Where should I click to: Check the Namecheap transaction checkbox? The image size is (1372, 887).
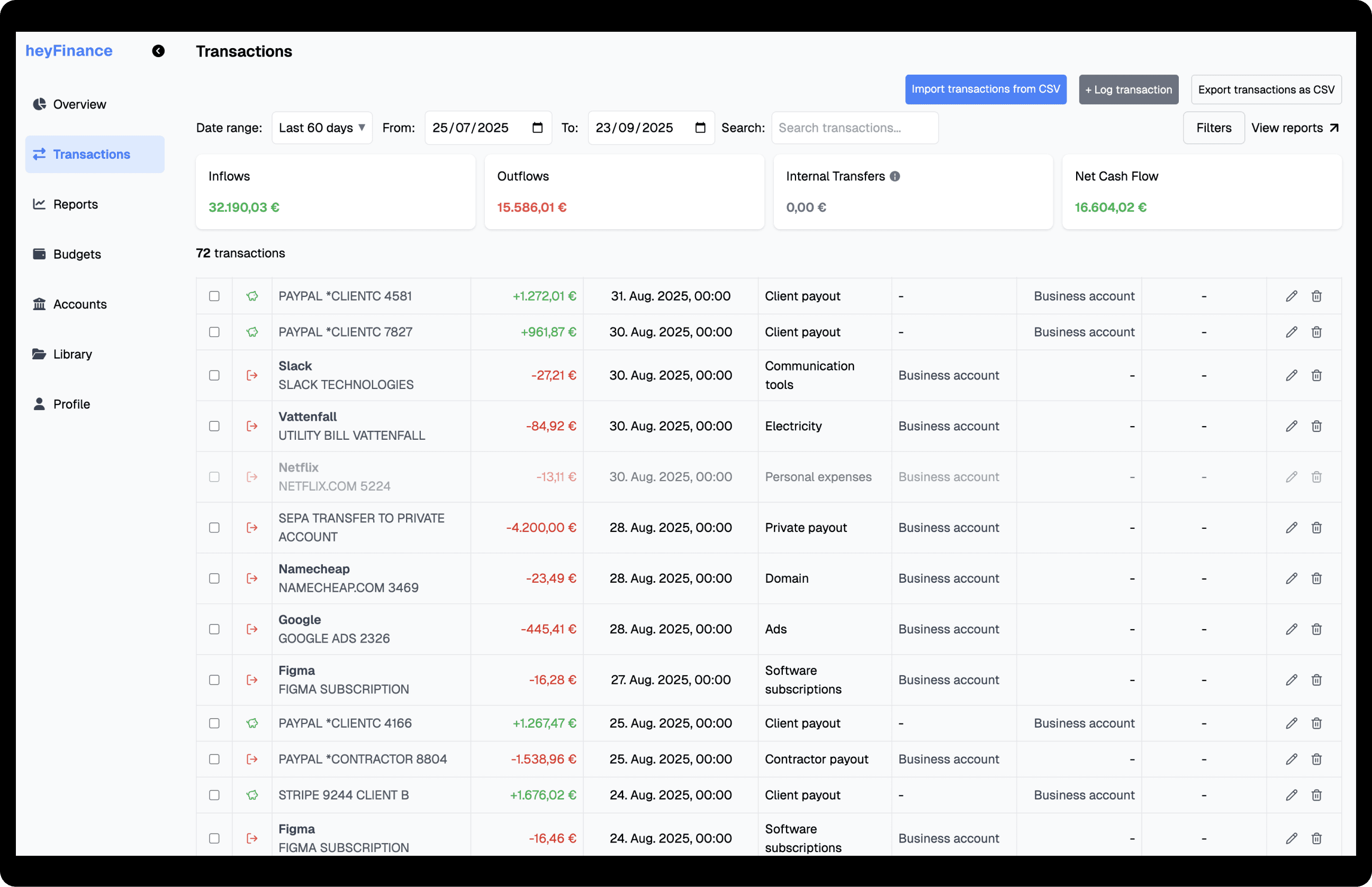pos(214,578)
